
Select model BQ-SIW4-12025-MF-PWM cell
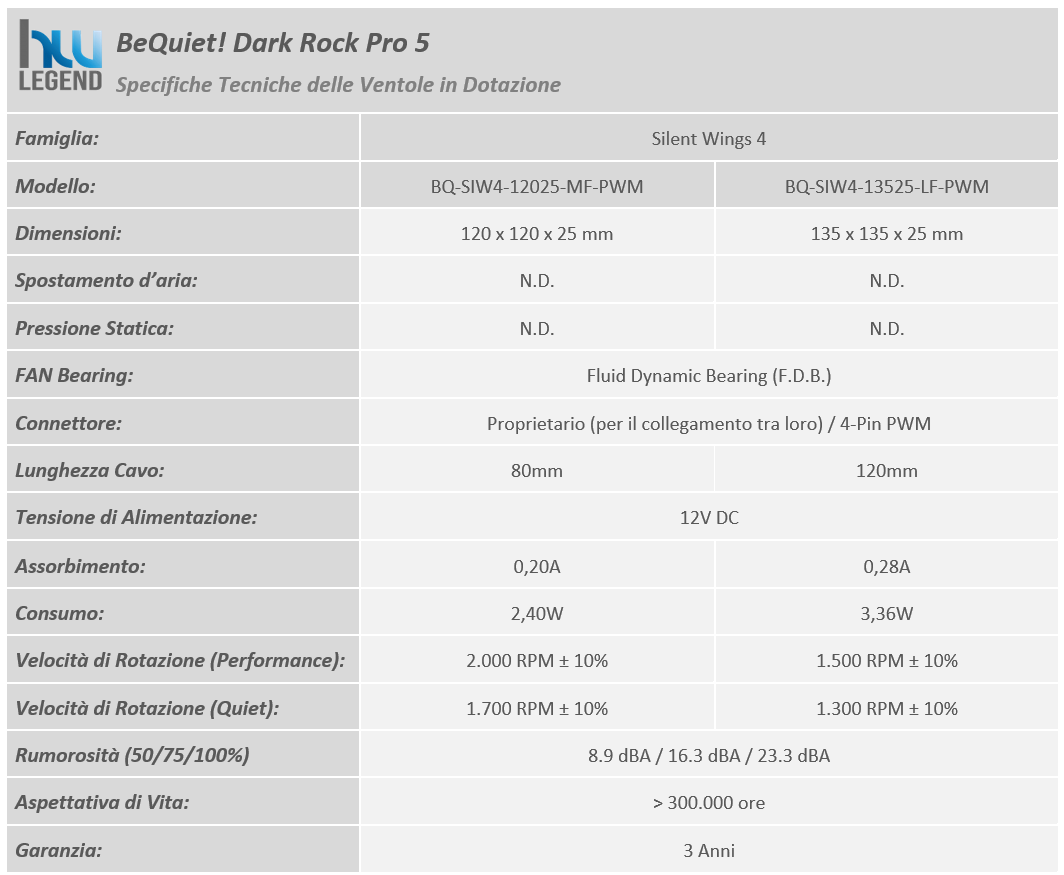537,187
